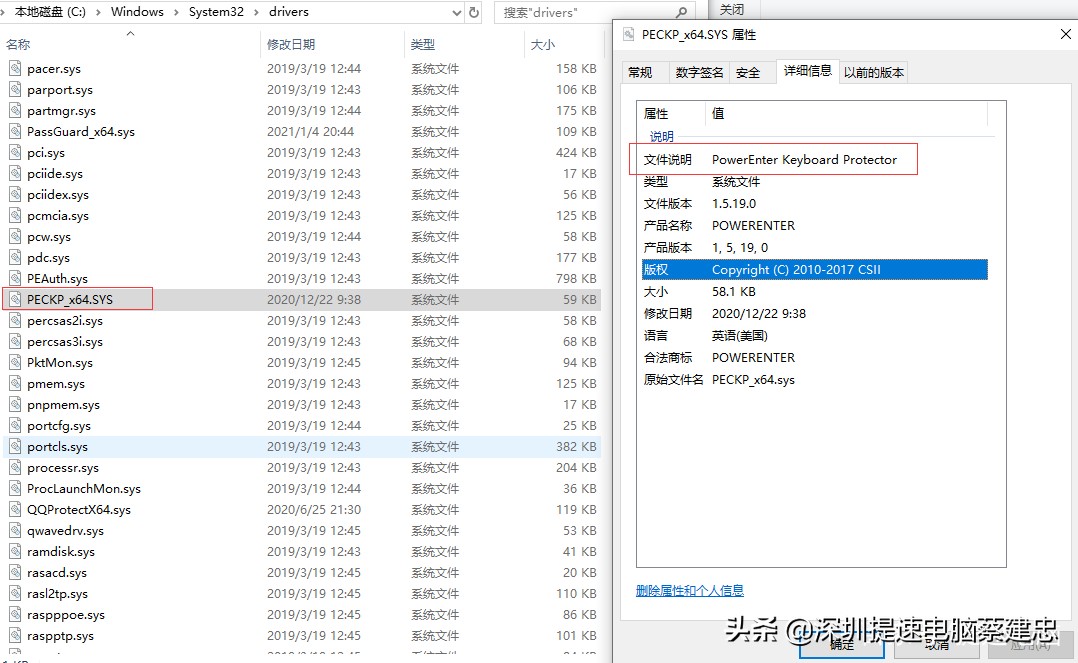Switch to the 常规 tab
1078x663 pixels.
tap(643, 72)
